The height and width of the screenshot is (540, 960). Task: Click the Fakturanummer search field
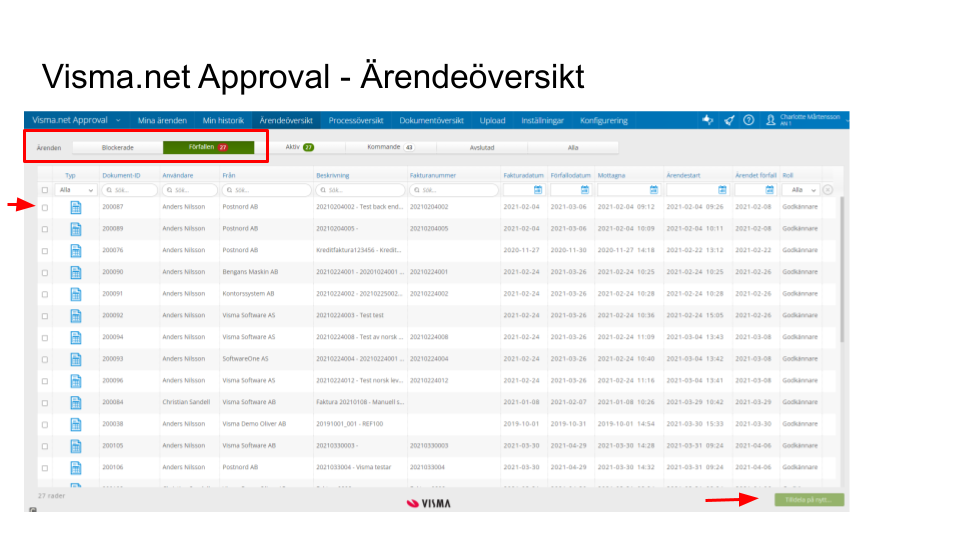(x=454, y=190)
